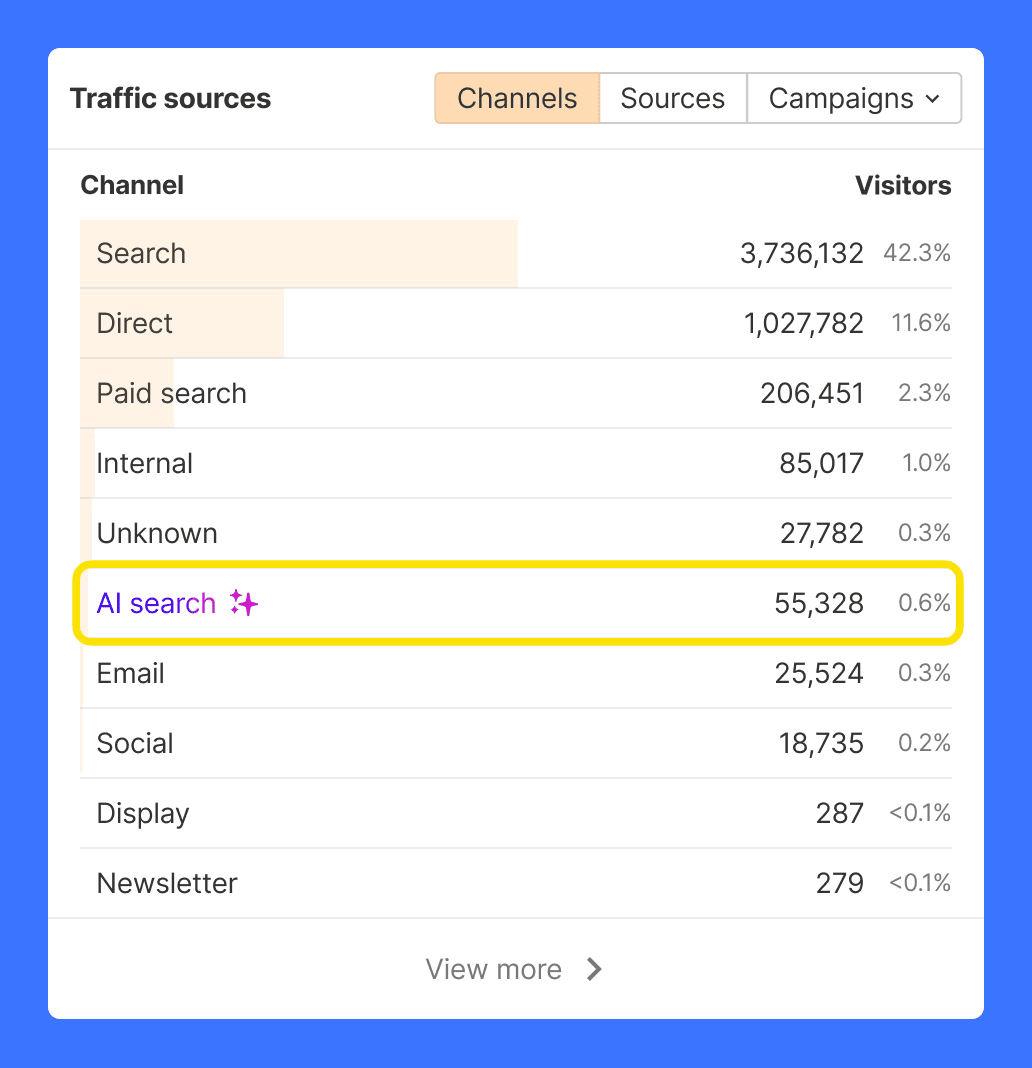Select the Unknown channel row

pyautogui.click(x=516, y=533)
